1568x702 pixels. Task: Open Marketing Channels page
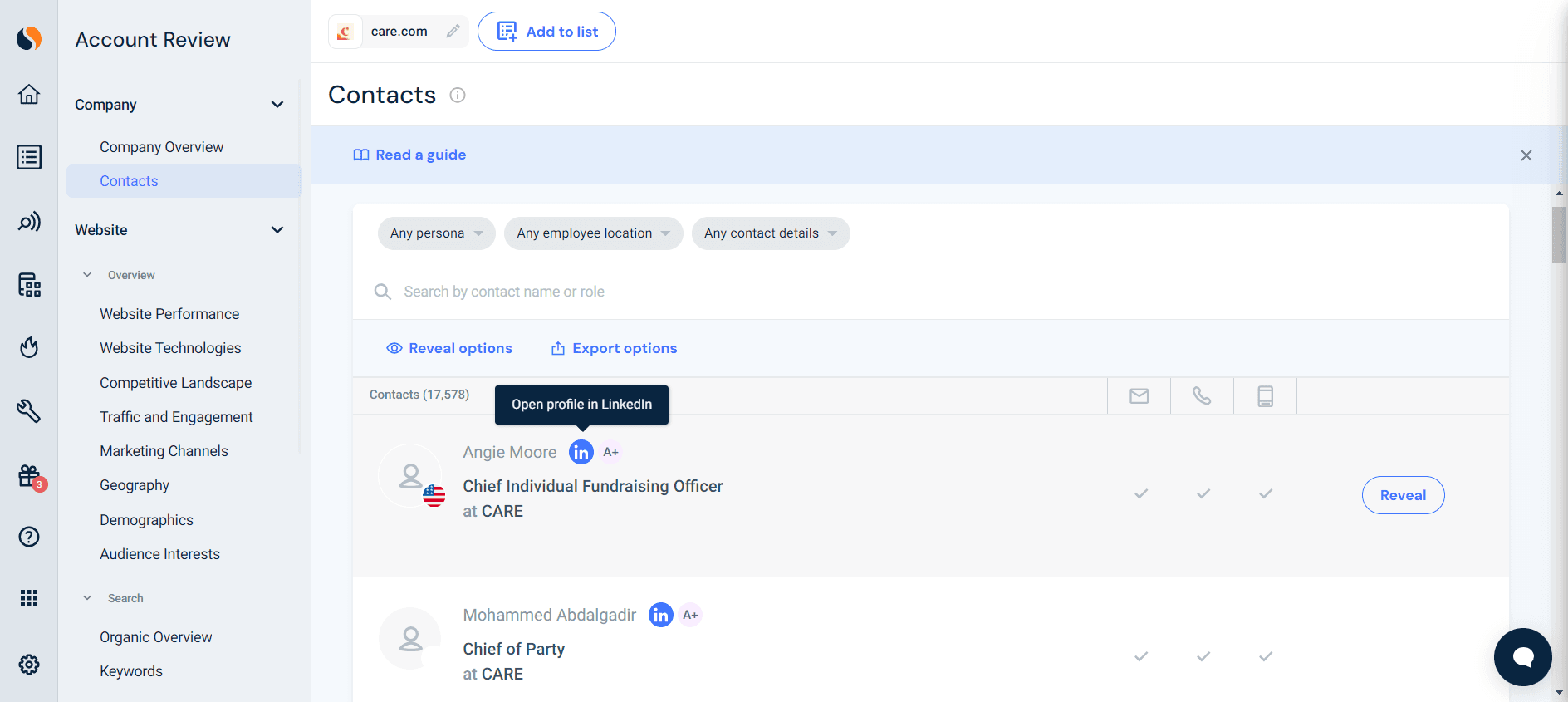pyautogui.click(x=164, y=451)
